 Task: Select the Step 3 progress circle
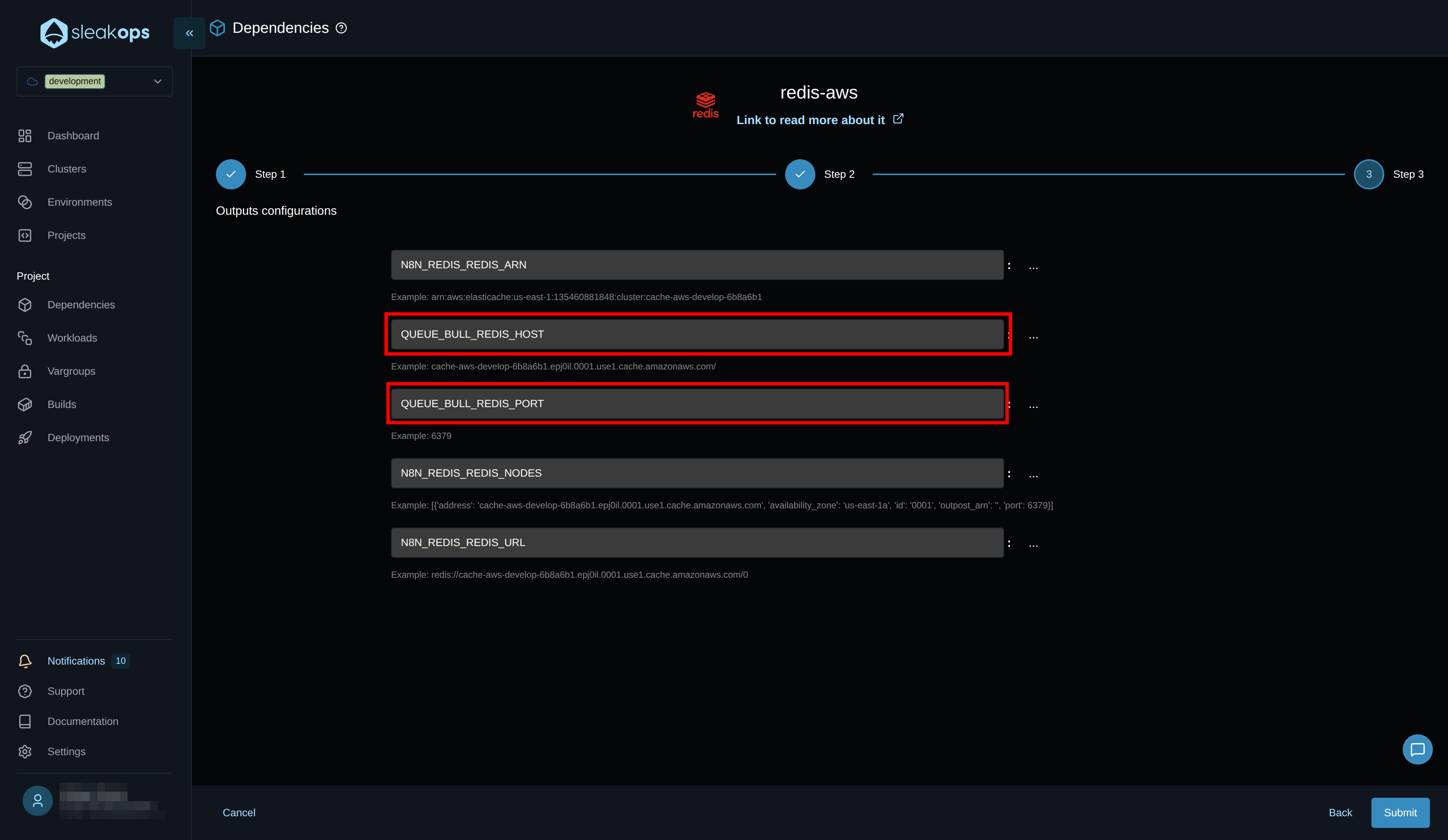[1369, 174]
